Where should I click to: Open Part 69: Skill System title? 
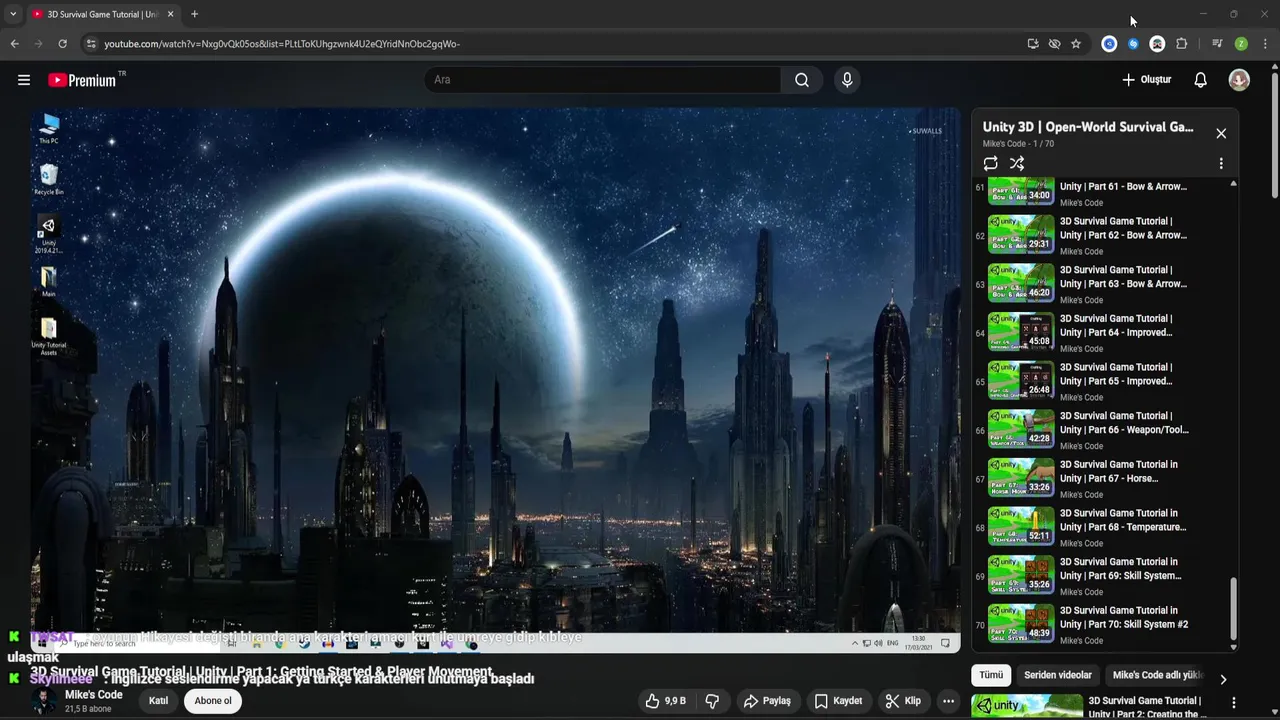[x=1120, y=568]
